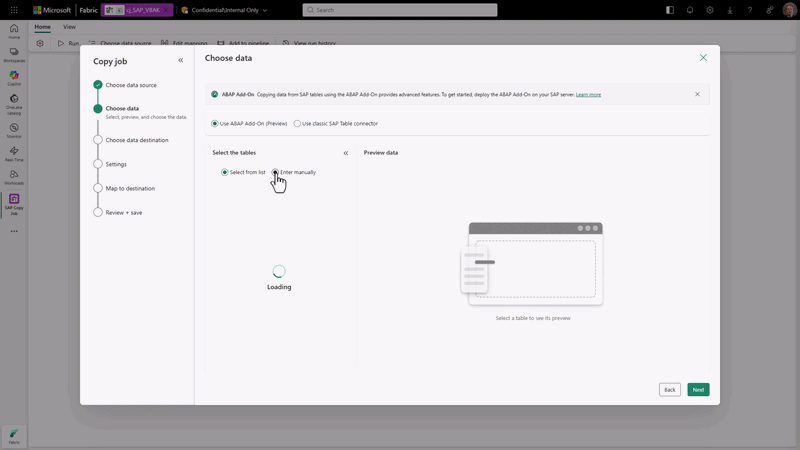This screenshot has width=800, height=450.
Task: Select Use ABAP Add-On (Preview) radio
Action: [215, 123]
